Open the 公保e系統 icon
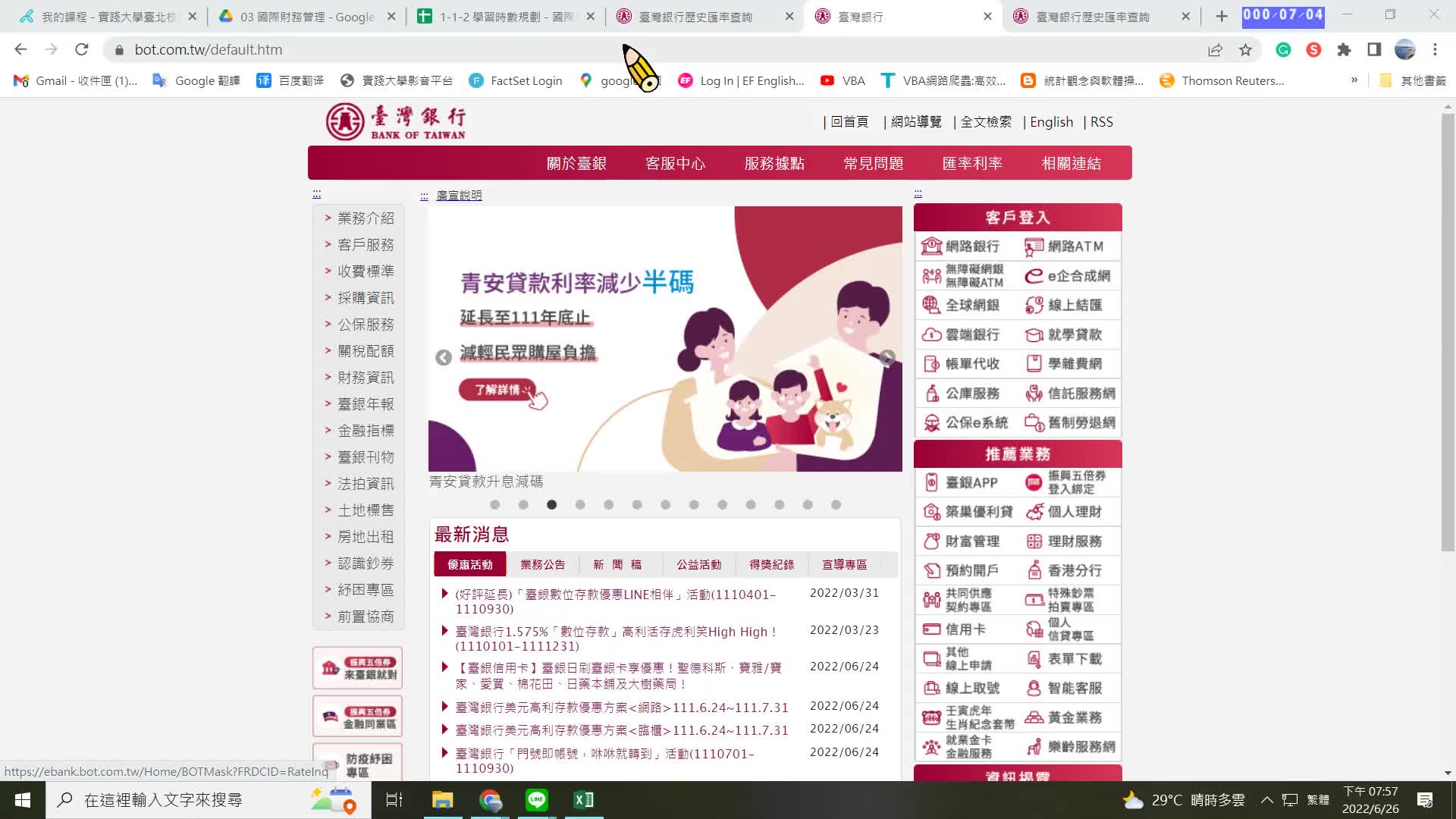Image resolution: width=1456 pixels, height=819 pixels. (931, 422)
